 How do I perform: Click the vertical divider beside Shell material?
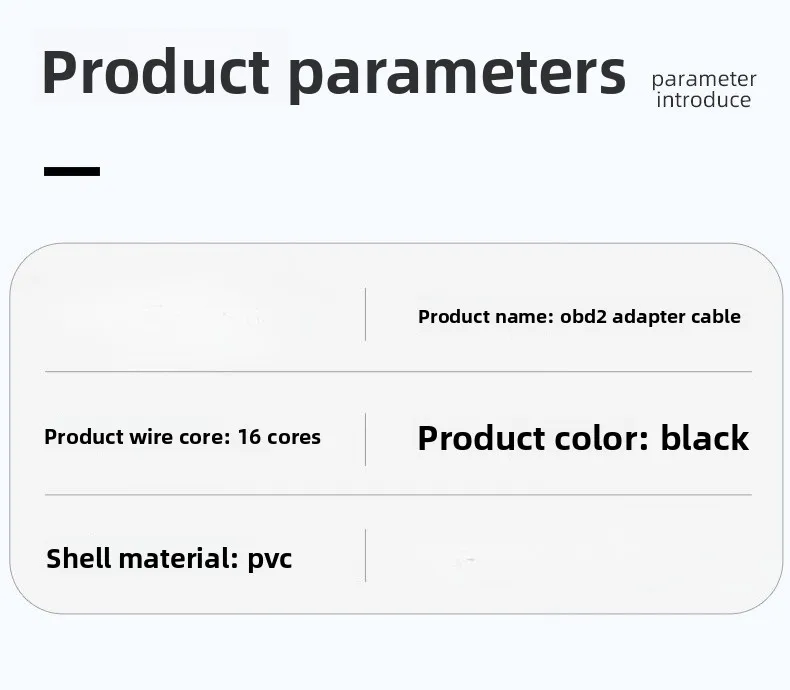point(365,555)
